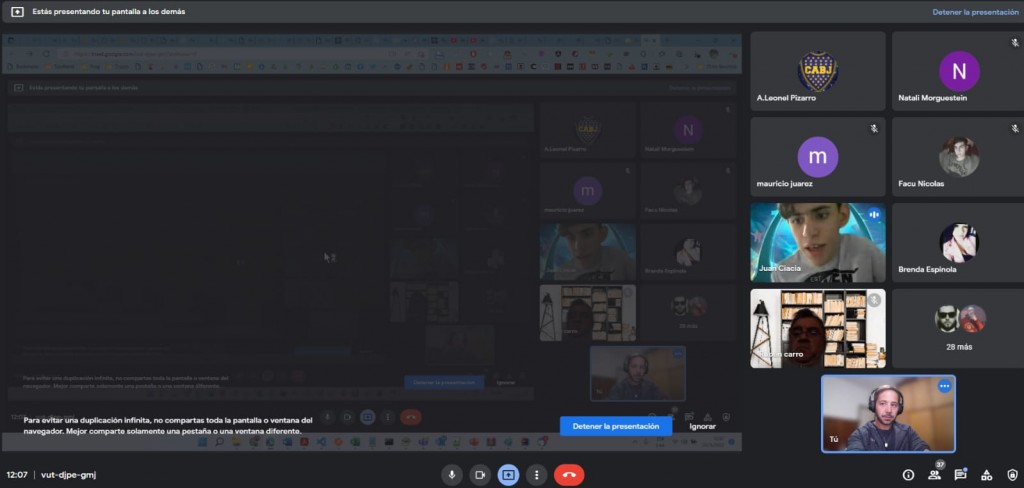Viewport: 1024px width, 488px height.
Task: Open options on your own video tile
Action: [943, 386]
